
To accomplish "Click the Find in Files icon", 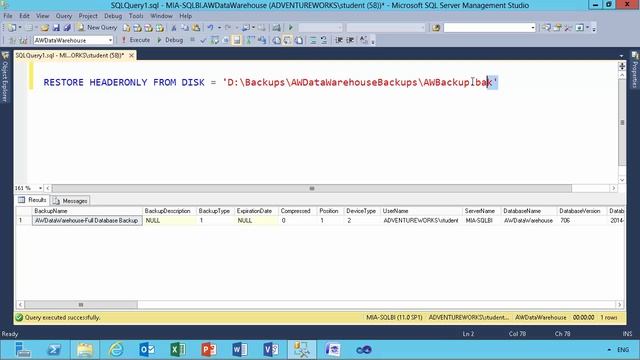I will (x=436, y=27).
